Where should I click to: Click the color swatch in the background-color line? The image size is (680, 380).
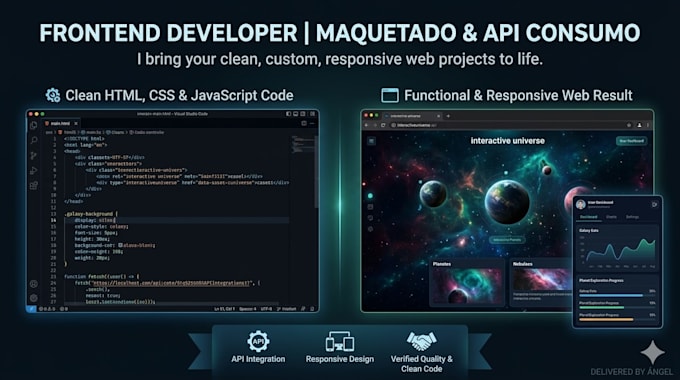tap(121, 245)
